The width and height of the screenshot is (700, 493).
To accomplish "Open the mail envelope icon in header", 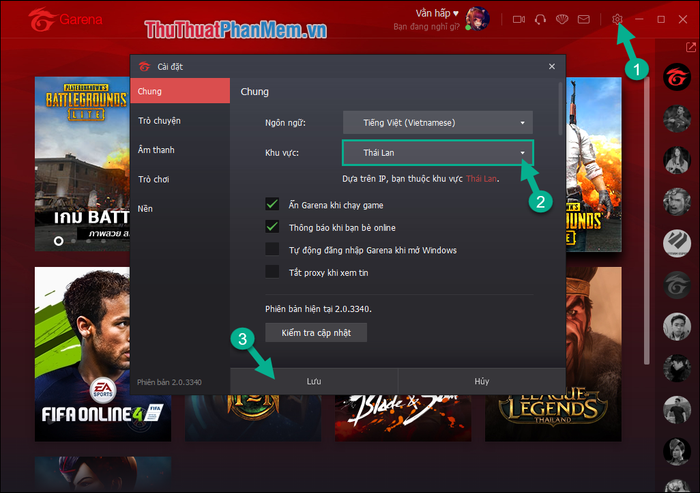I will coord(583,19).
